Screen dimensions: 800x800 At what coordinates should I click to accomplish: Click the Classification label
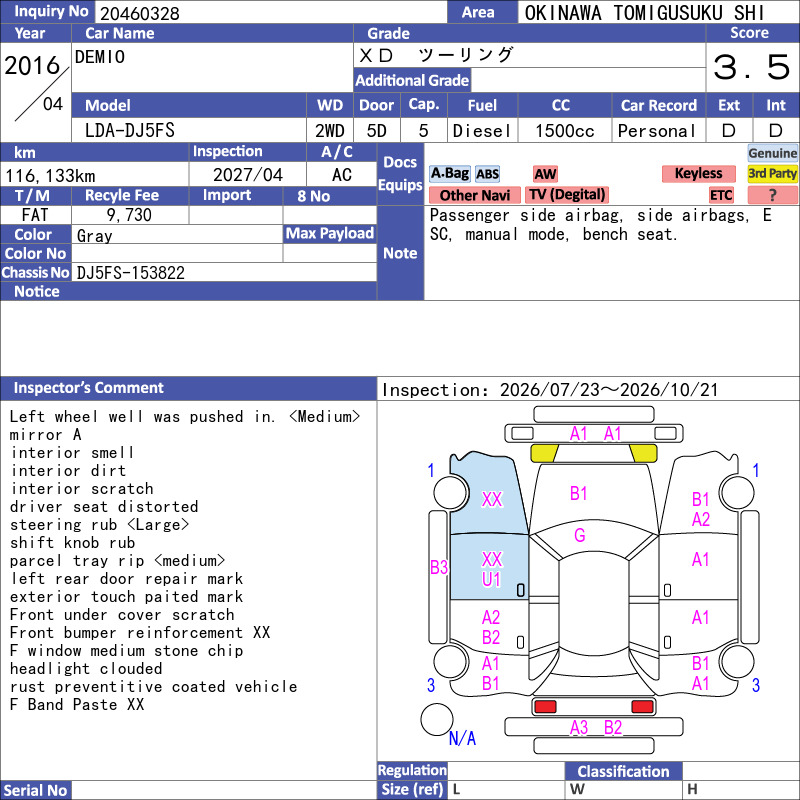623,771
